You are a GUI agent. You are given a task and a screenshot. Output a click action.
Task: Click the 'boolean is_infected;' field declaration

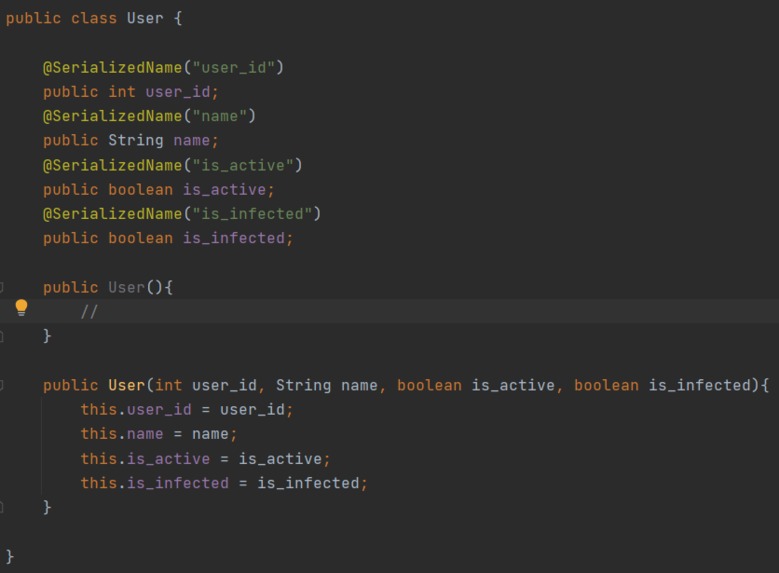coord(201,238)
